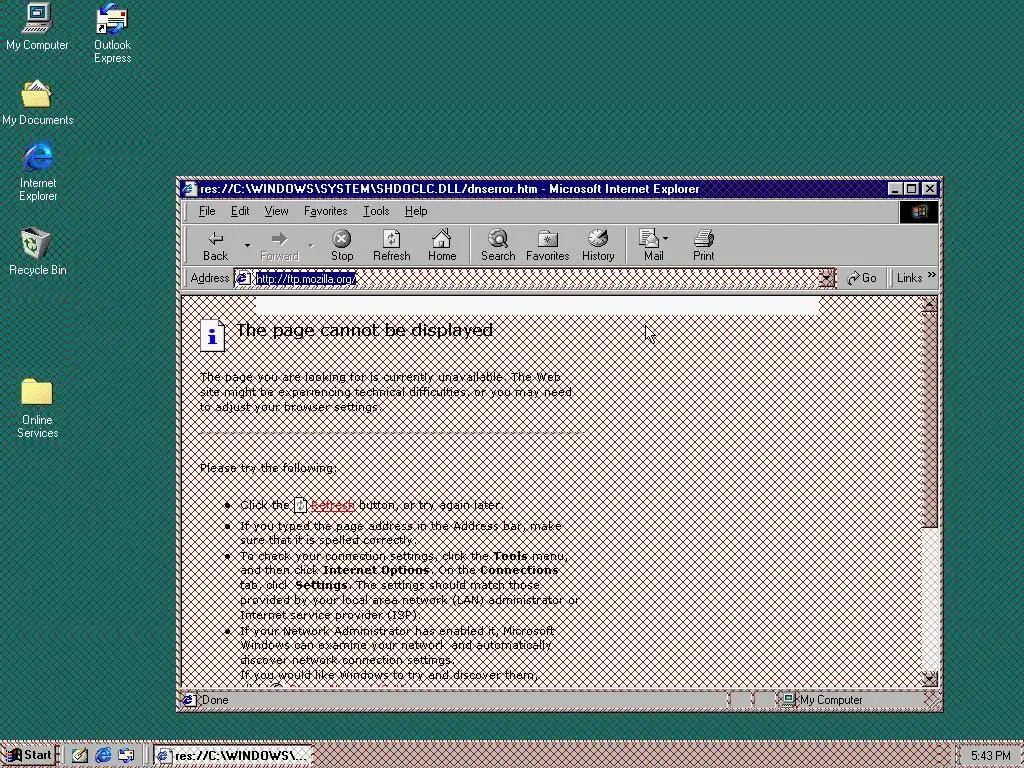Click the Internet Explorer title bar icon
Screen dimensions: 1024x768
[189, 189]
